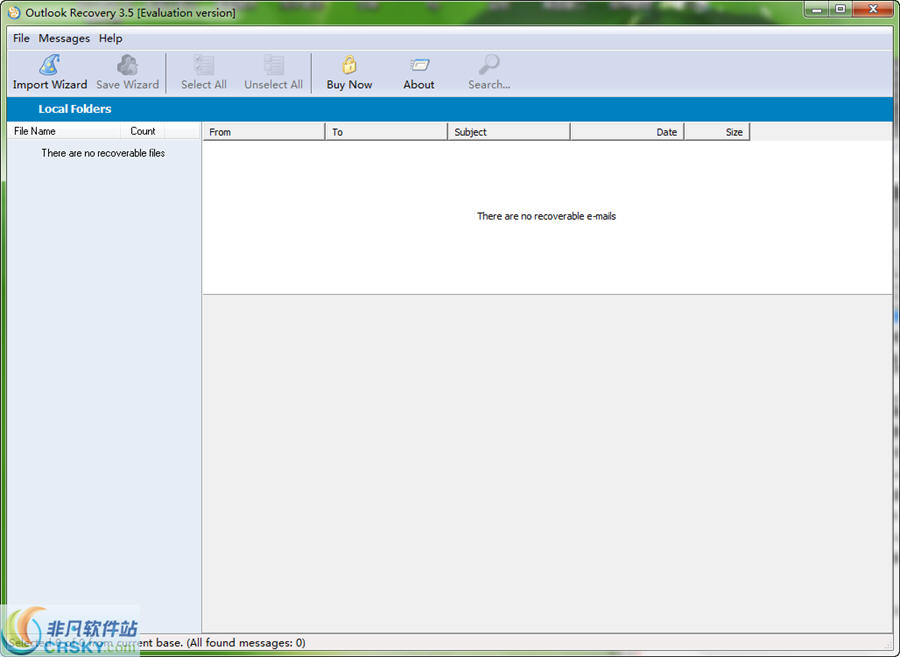Click the 'There are no recoverable files' text
The width and height of the screenshot is (900, 657).
click(103, 153)
